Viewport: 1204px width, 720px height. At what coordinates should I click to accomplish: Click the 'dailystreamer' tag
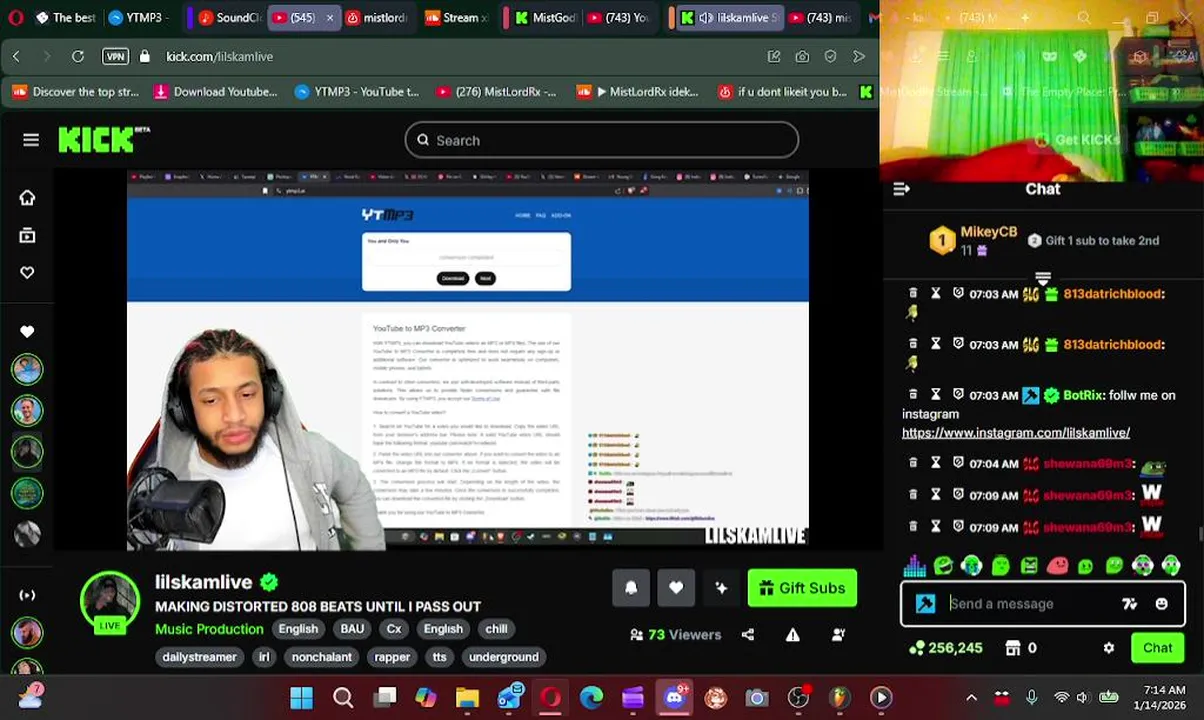(x=199, y=657)
